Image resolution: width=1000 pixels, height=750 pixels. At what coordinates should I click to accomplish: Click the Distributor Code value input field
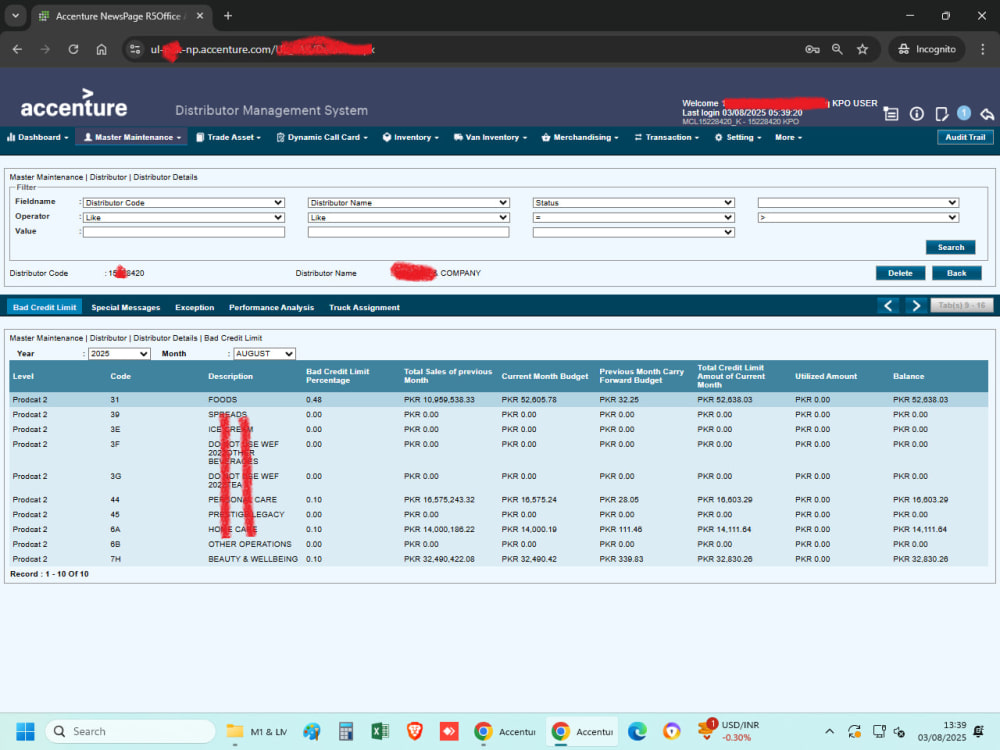pos(184,232)
